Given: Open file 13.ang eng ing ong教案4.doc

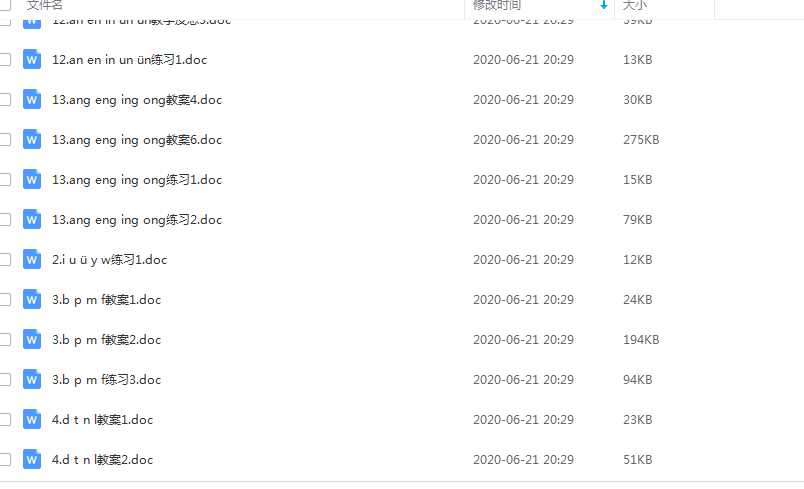Looking at the screenshot, I should point(137,99).
